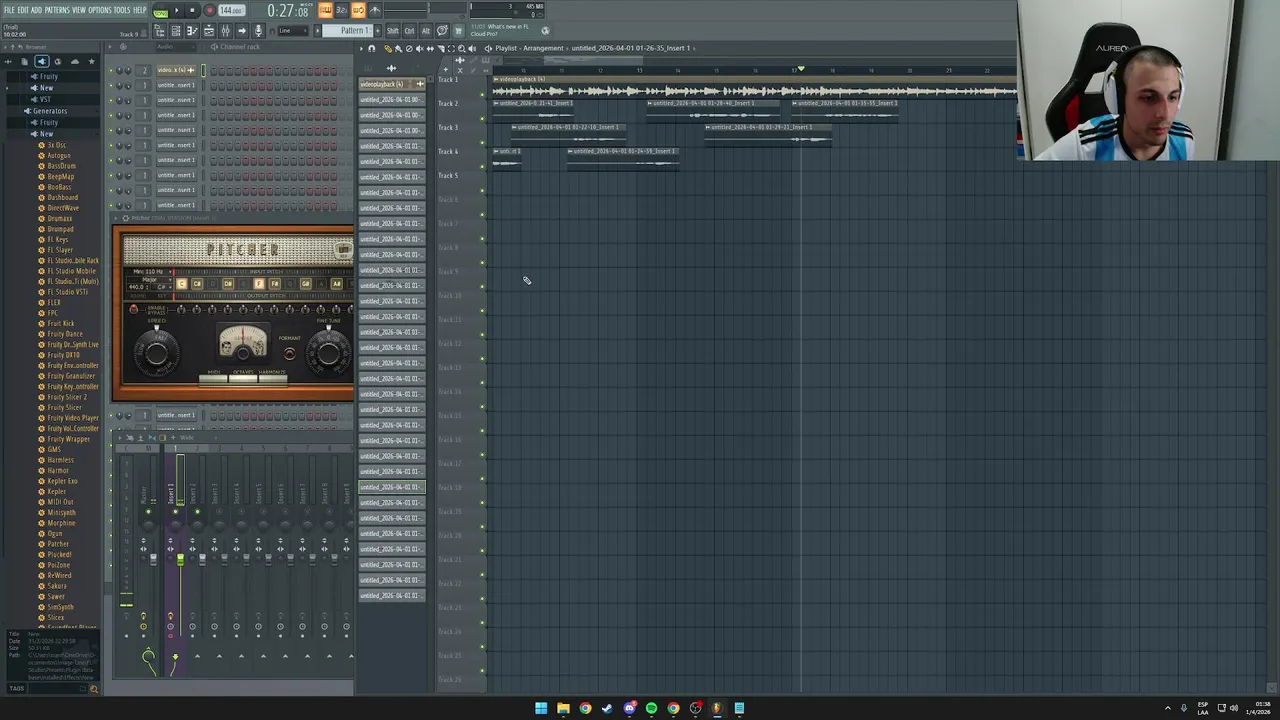Select Sytrus-like Sakura generator in browser
Viewport: 1280px width, 720px height.
coord(57,586)
